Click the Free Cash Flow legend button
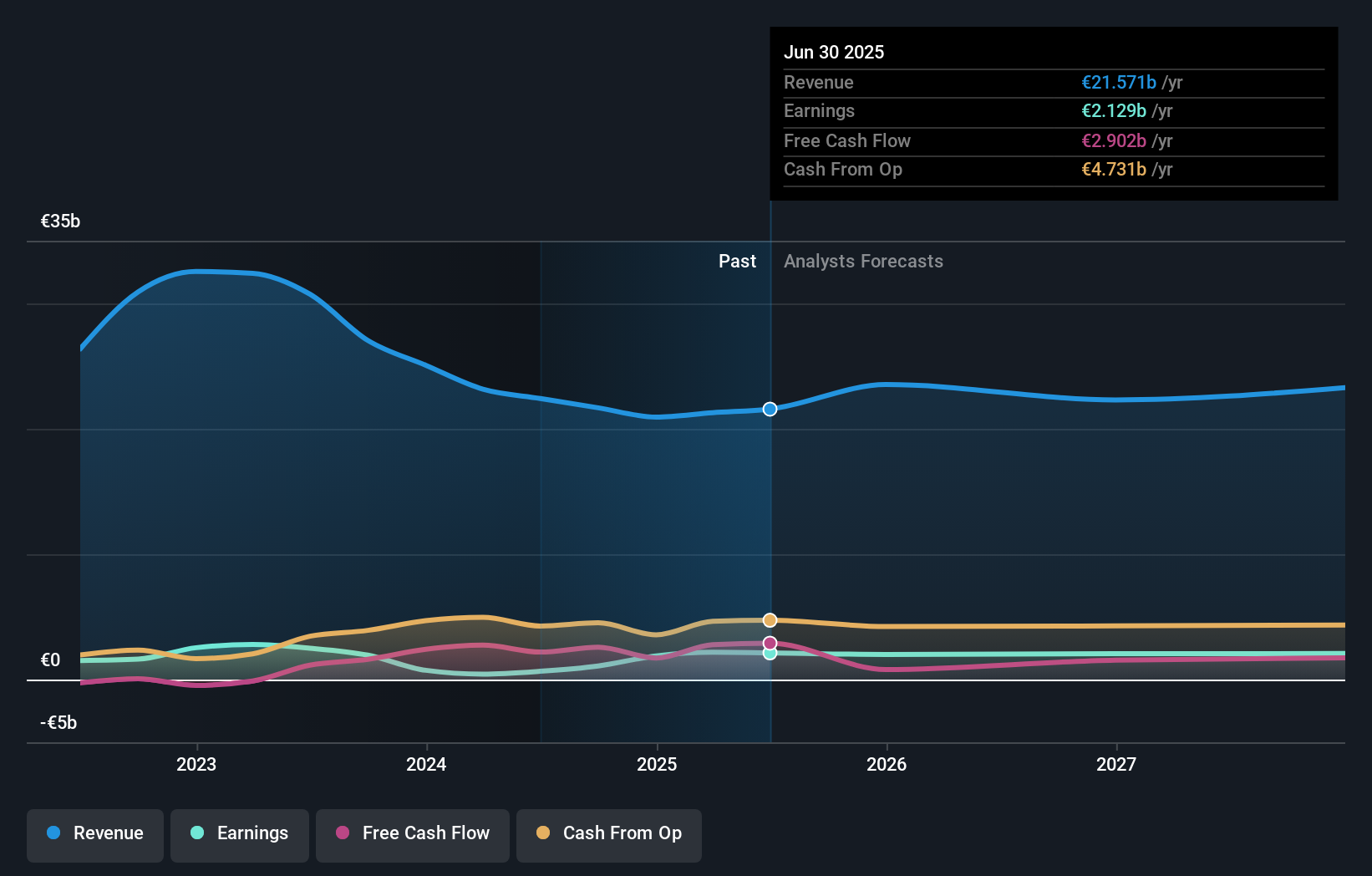 point(412,833)
